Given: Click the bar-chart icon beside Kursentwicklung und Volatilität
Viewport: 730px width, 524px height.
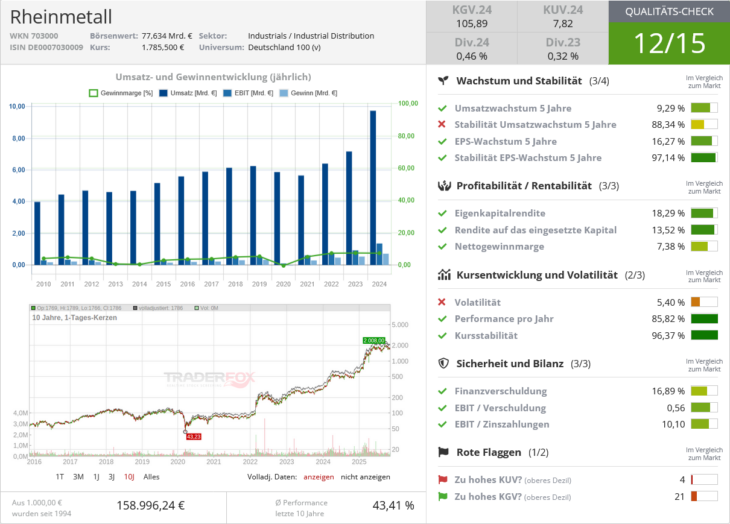Looking at the screenshot, I should (442, 274).
